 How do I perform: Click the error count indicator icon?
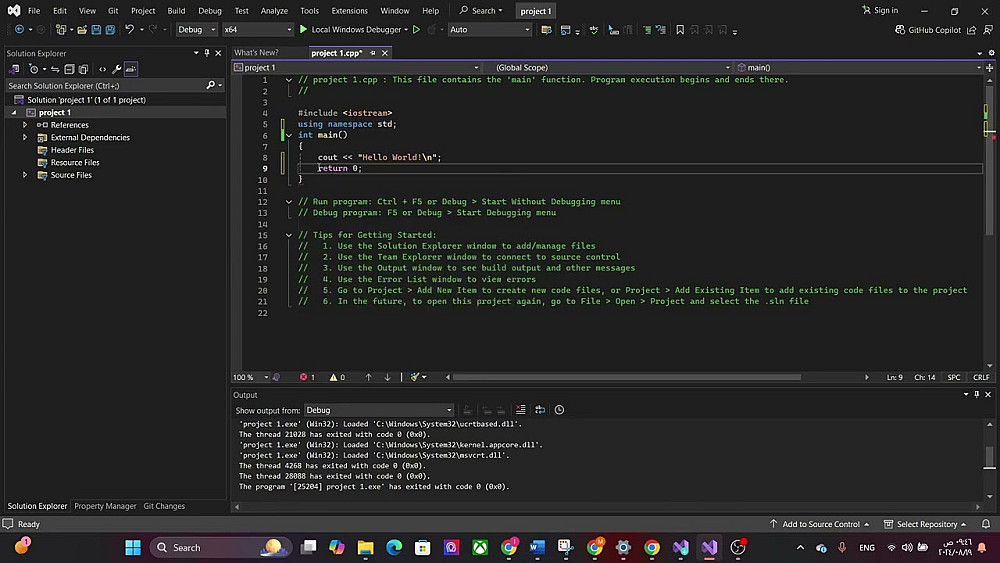tap(304, 377)
